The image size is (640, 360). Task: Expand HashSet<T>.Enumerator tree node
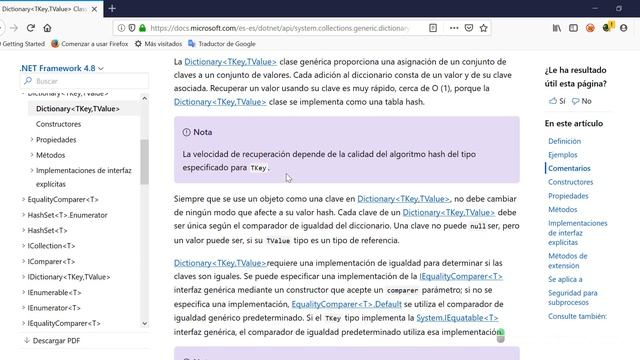point(23,215)
